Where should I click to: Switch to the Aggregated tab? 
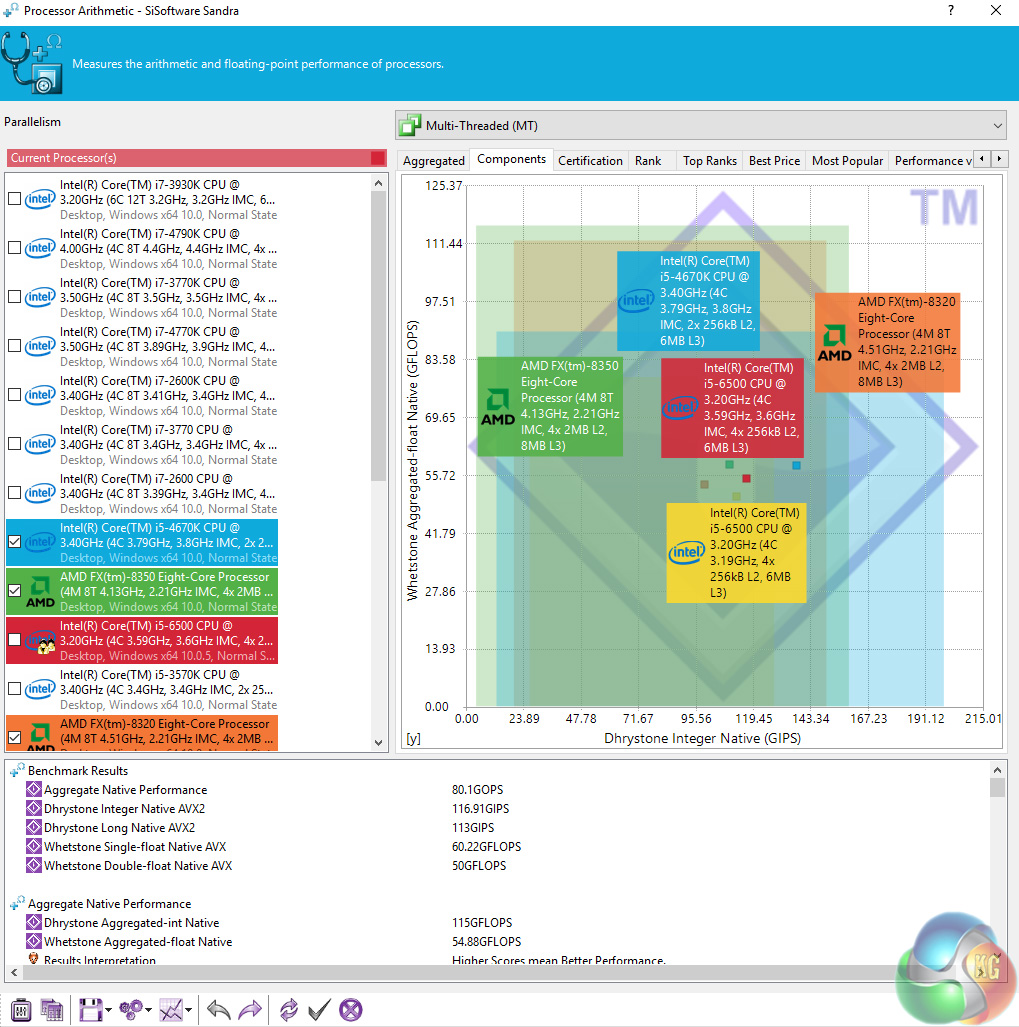(434, 161)
